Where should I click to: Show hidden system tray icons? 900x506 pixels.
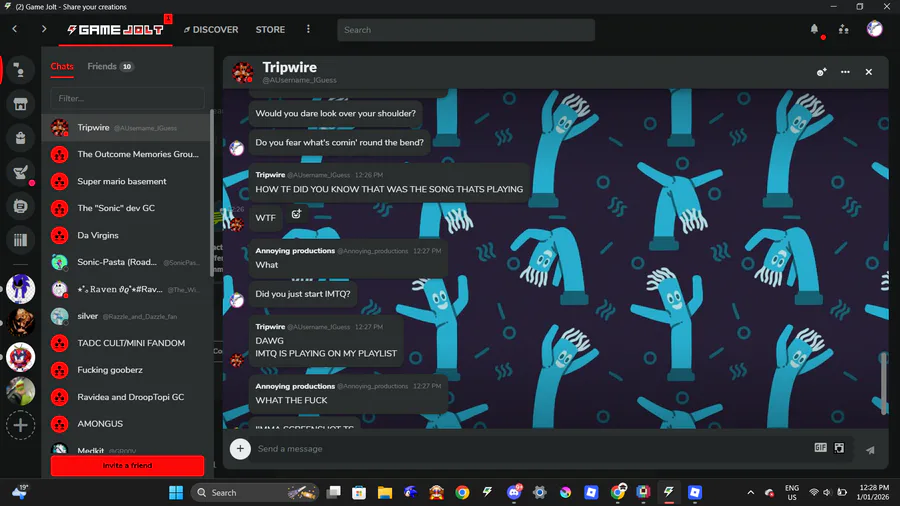click(750, 492)
